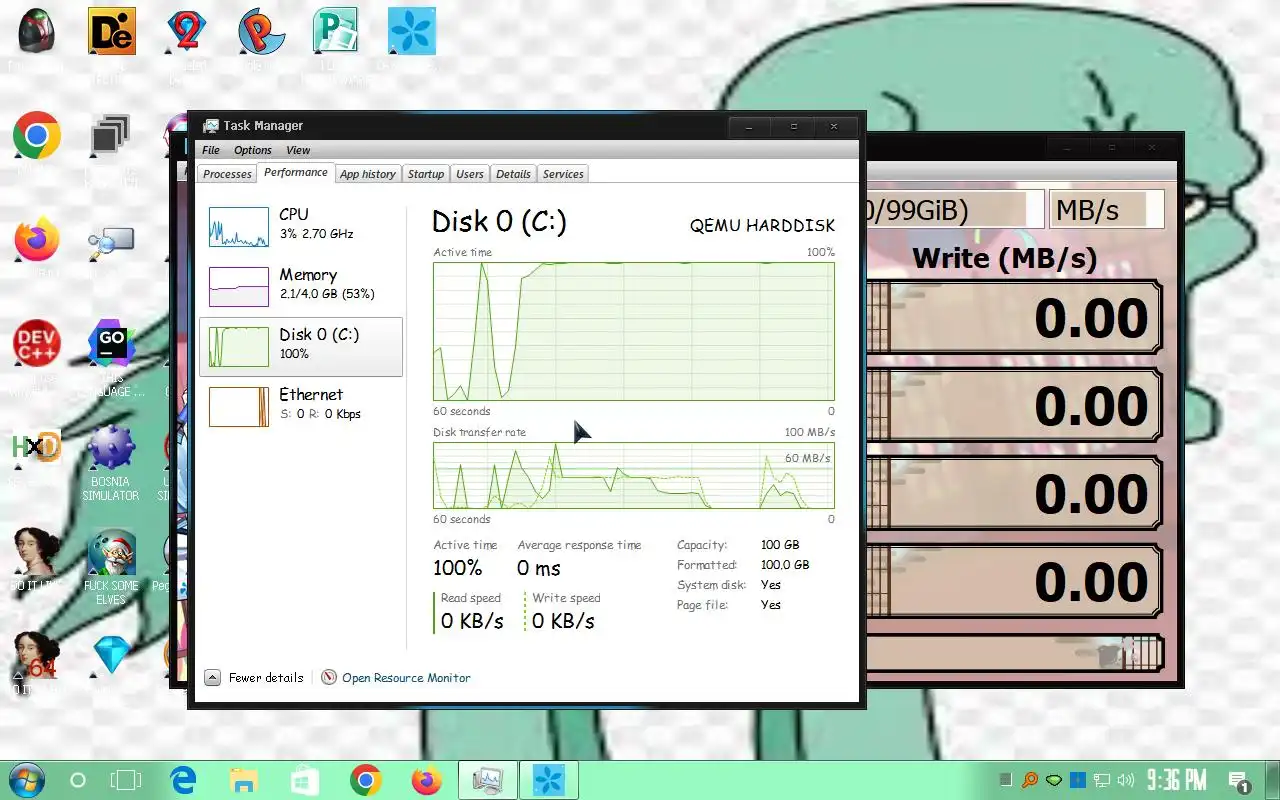Launch Microsoft Edge from the taskbar
Image resolution: width=1280 pixels, height=800 pixels.
(x=182, y=780)
